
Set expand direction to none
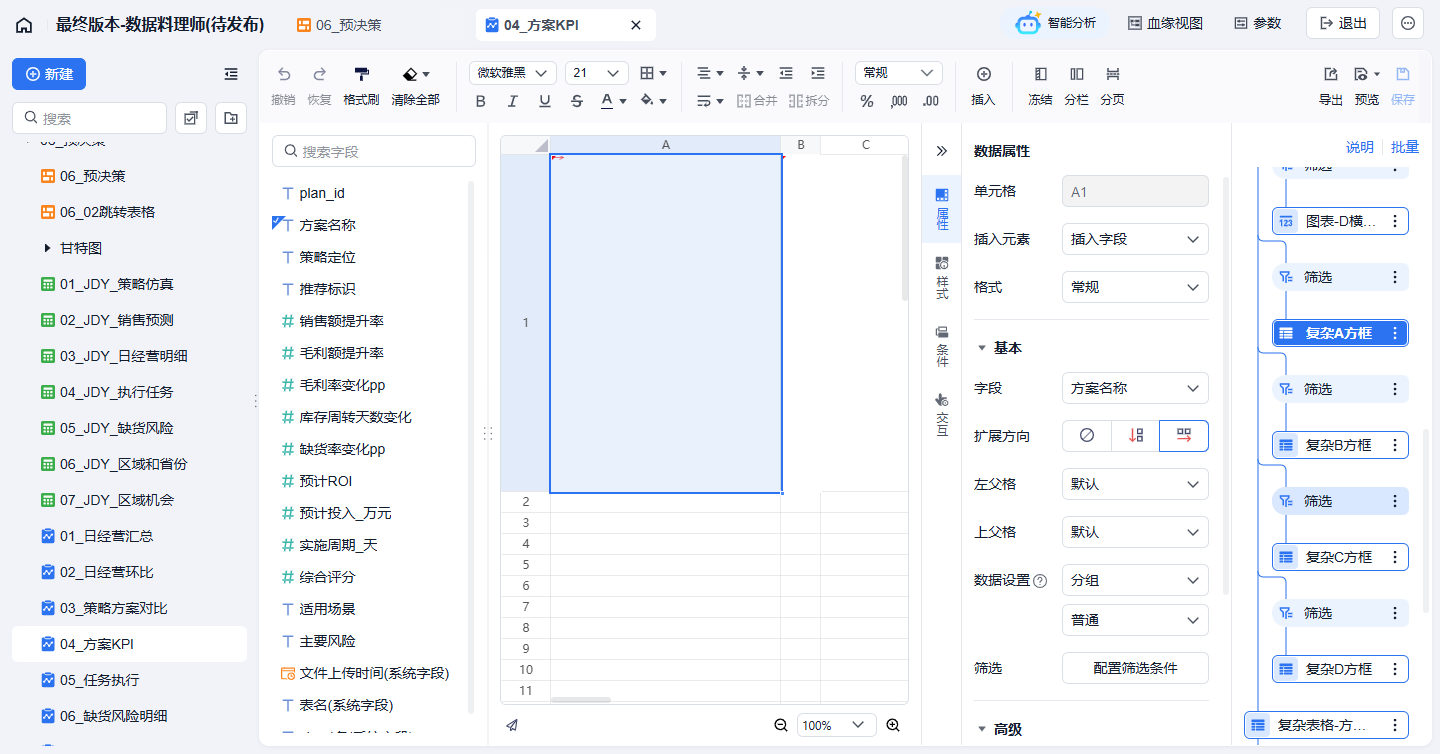coord(1087,436)
